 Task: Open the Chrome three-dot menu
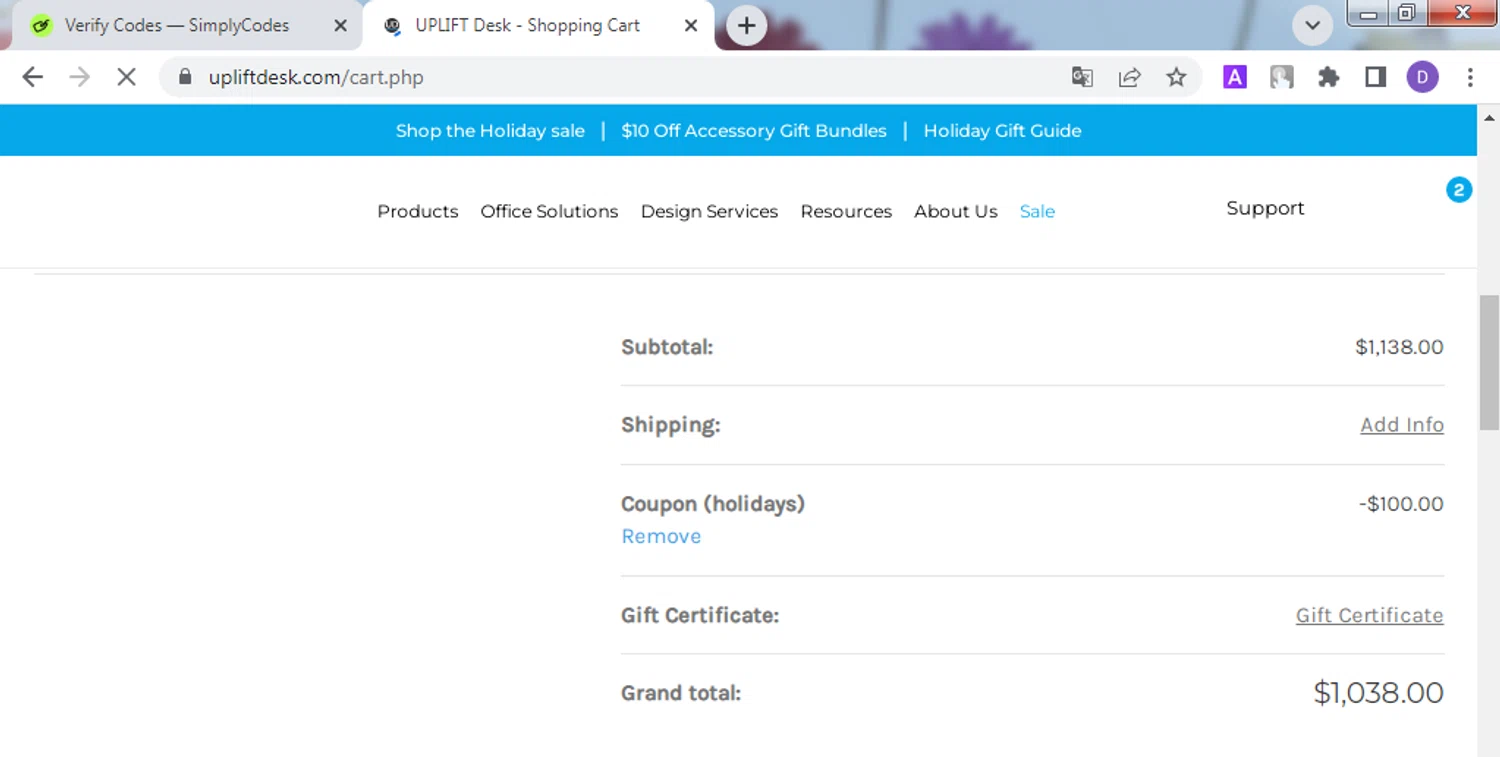[x=1470, y=77]
